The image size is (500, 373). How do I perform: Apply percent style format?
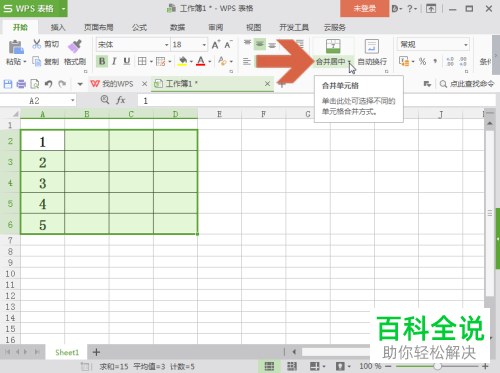(x=422, y=61)
